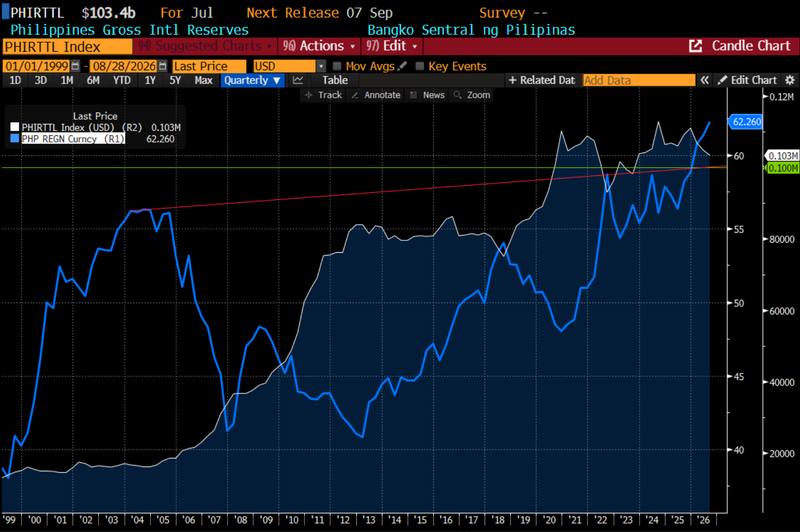The image size is (800, 532).
Task: Enable the Mov Avgs checkbox
Action: [x=337, y=66]
